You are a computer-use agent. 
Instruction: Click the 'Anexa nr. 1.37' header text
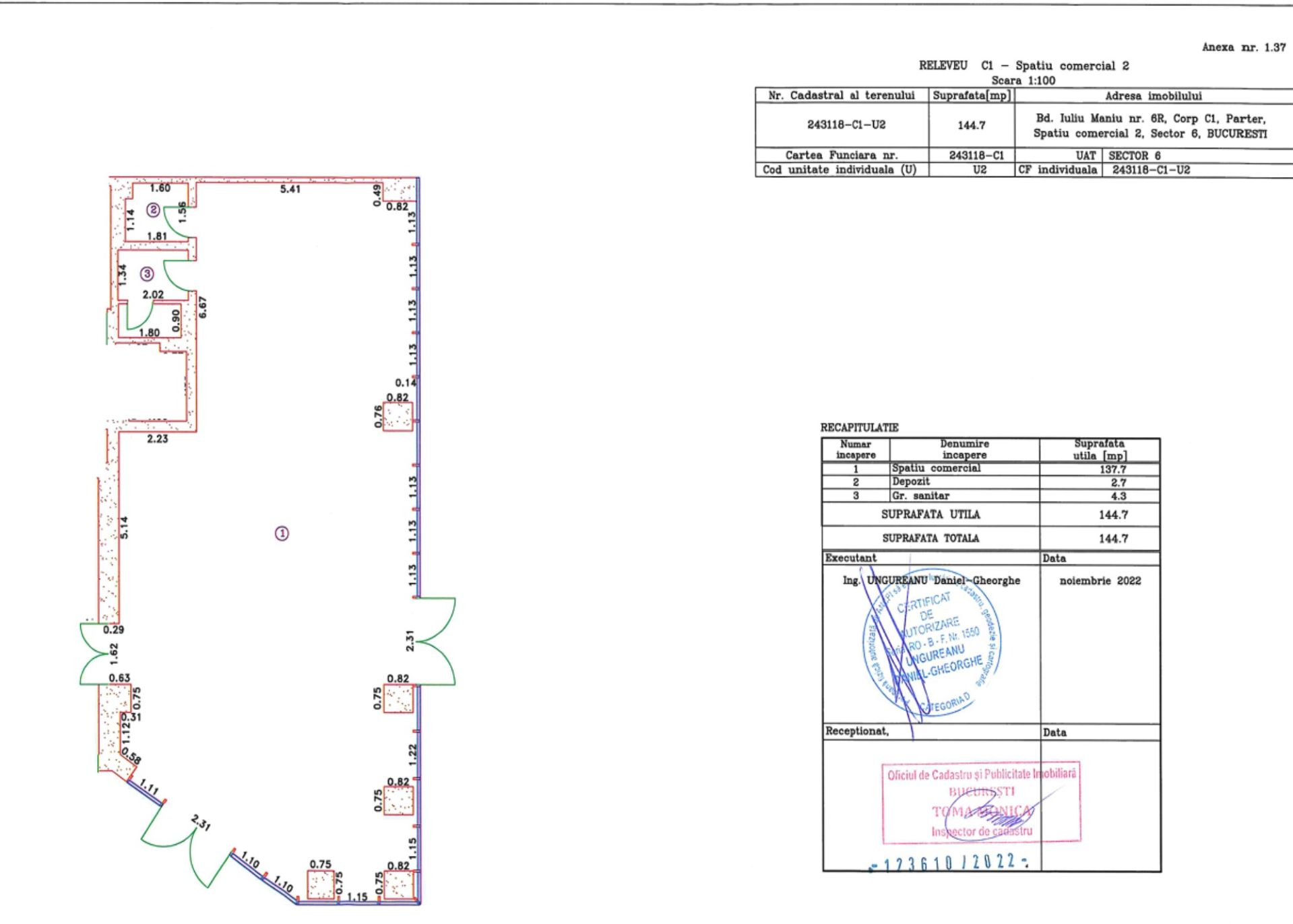[1244, 48]
